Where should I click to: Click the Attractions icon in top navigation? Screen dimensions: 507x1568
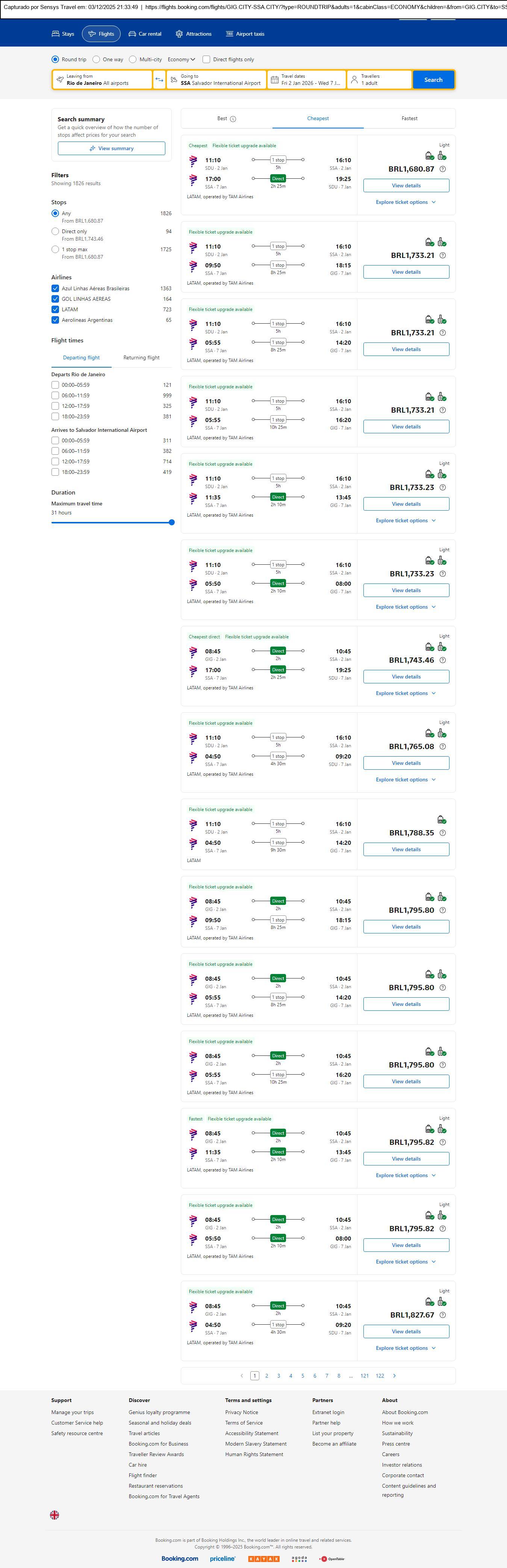179,34
